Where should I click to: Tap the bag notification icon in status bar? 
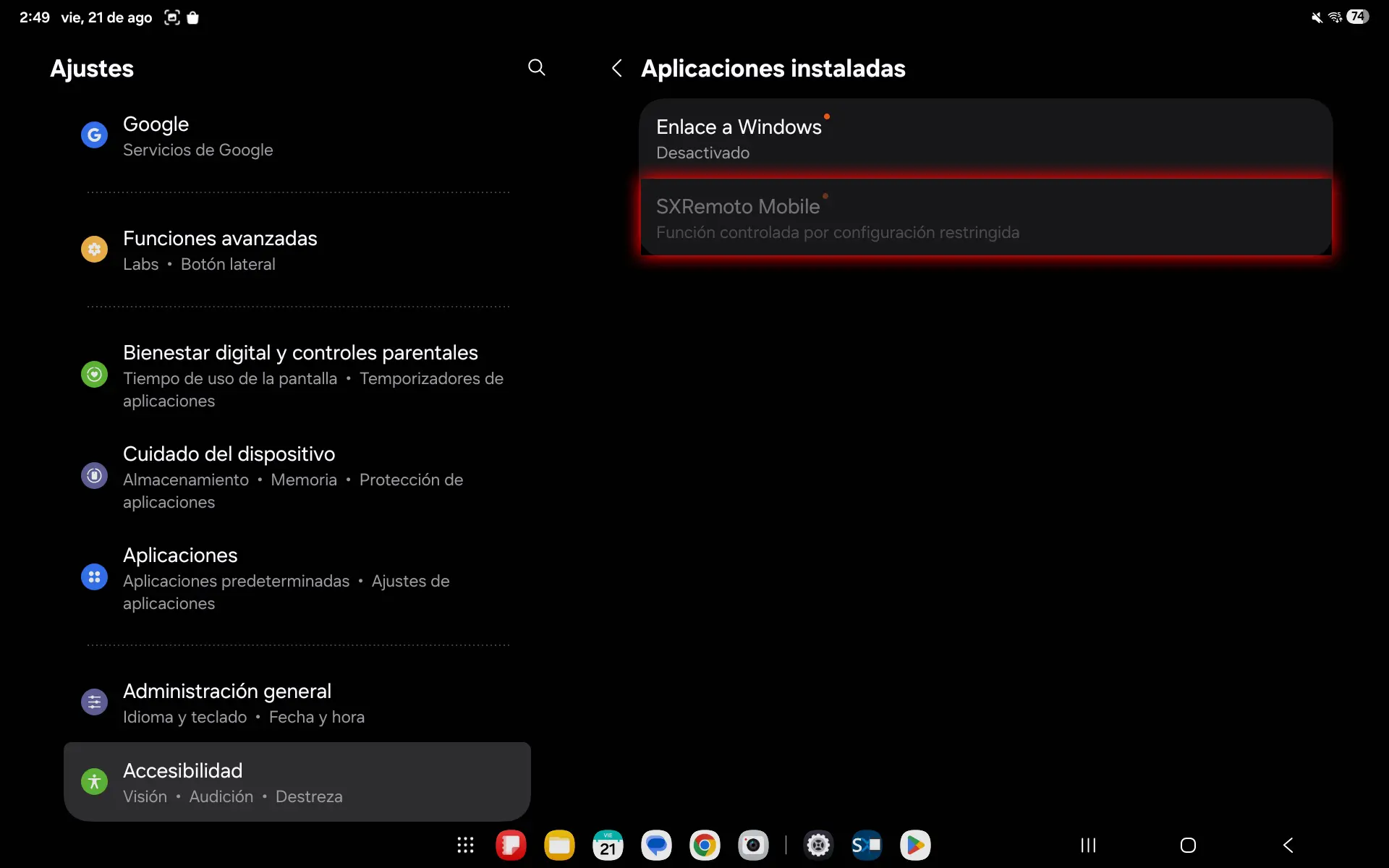pyautogui.click(x=192, y=17)
